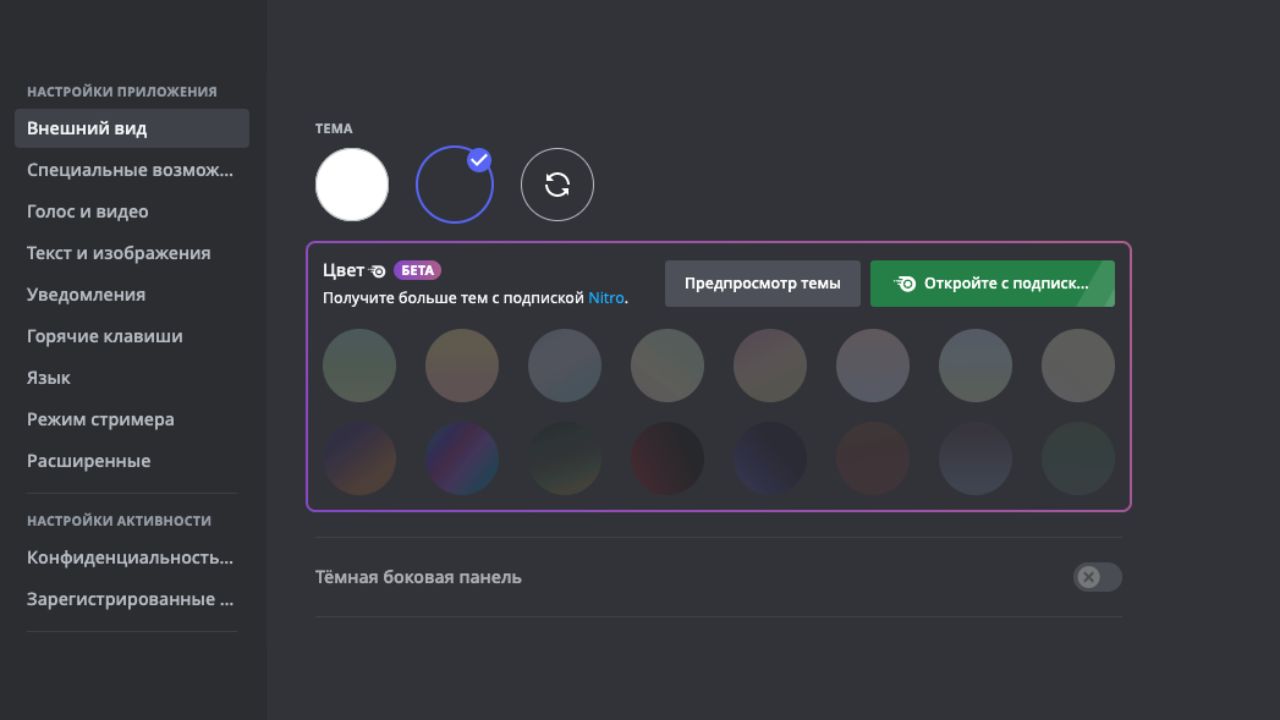Open Специальные возможности settings
Image resolution: width=1280 pixels, height=720 pixels.
tap(132, 170)
